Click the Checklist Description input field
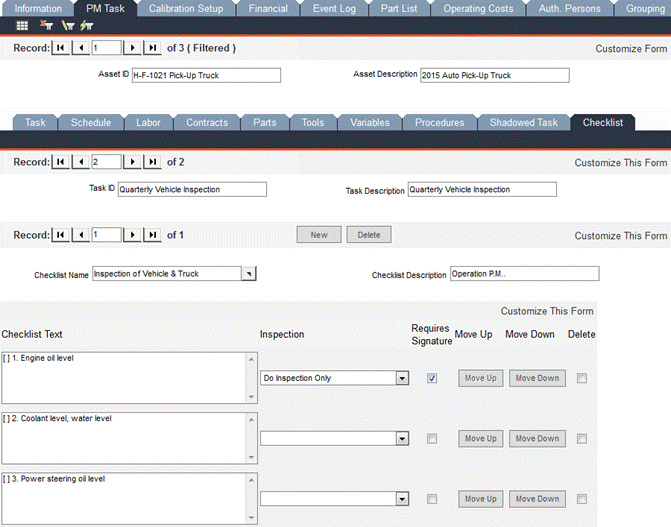 tap(523, 274)
